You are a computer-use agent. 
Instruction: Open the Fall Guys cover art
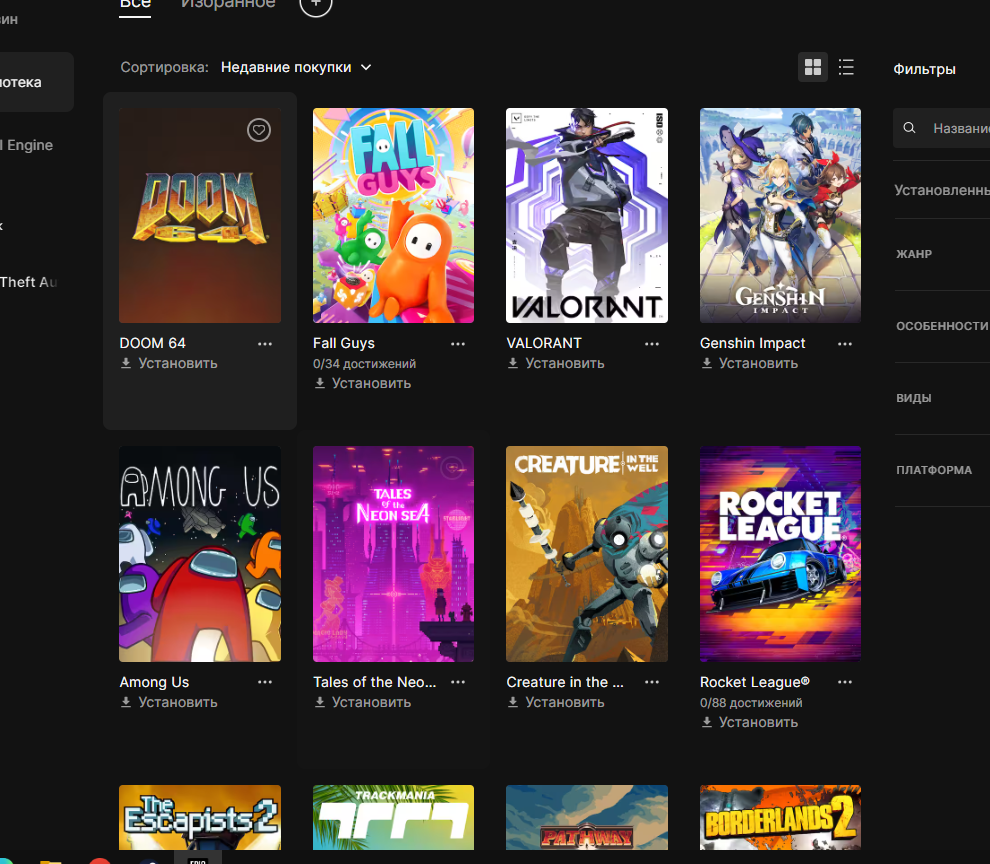click(x=393, y=215)
